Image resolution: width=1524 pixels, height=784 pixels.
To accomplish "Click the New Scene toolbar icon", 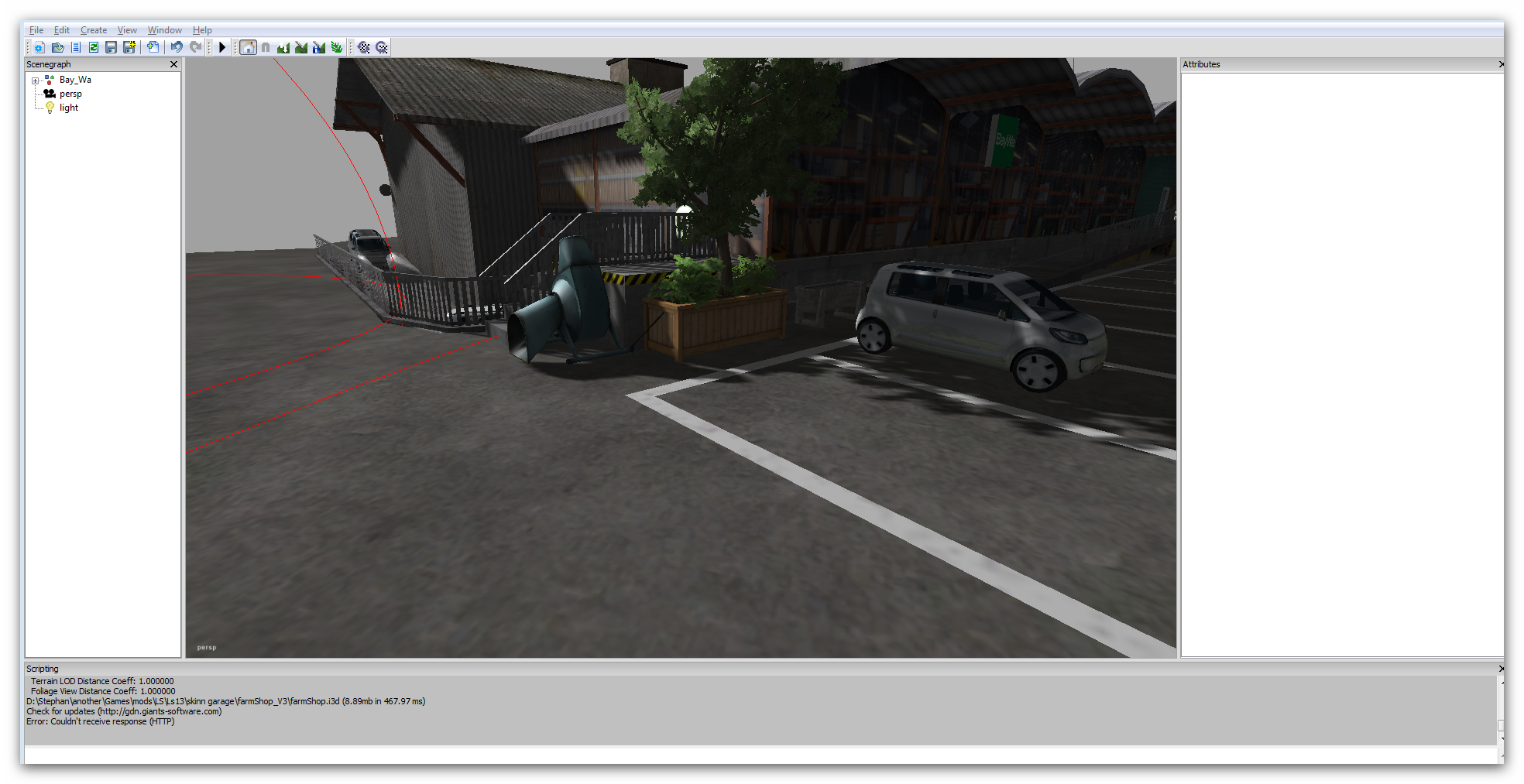I will coord(39,47).
